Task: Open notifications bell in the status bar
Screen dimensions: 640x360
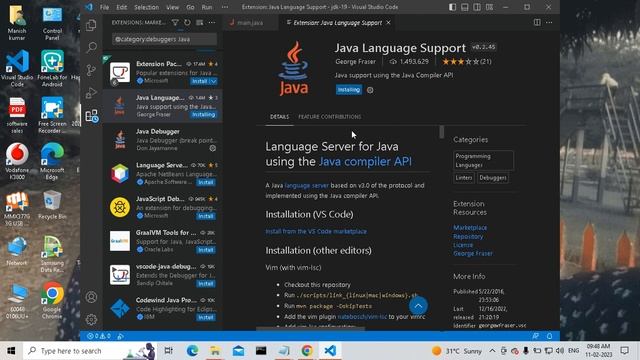Action: tap(549, 336)
